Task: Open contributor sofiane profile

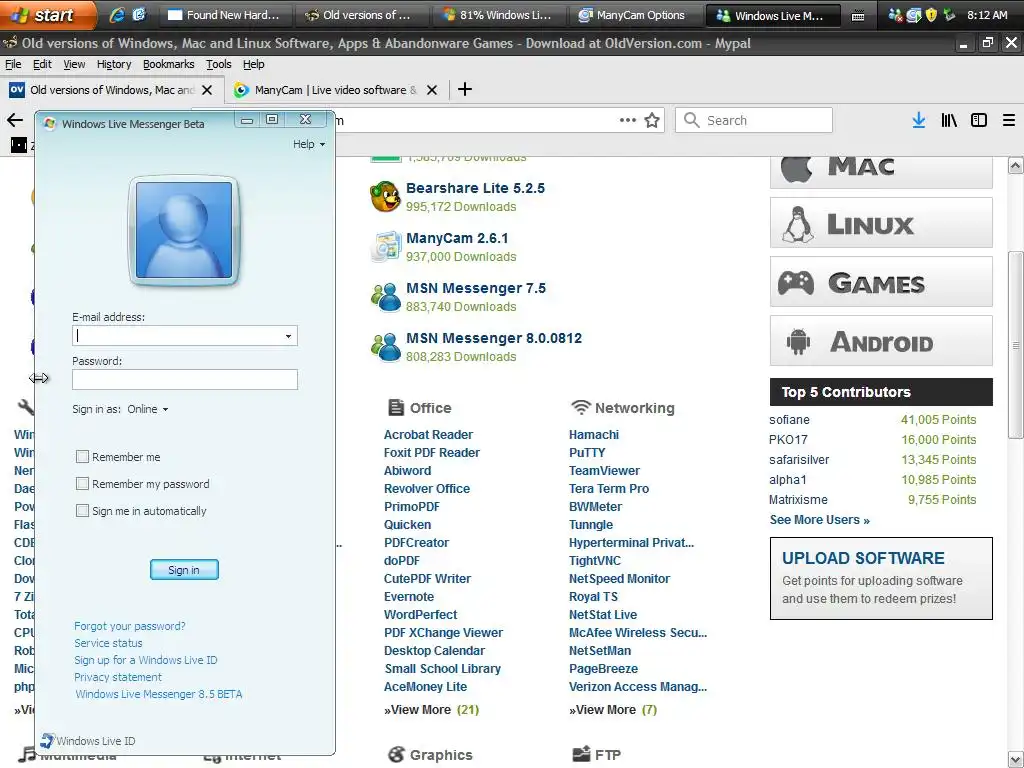Action: click(x=789, y=419)
